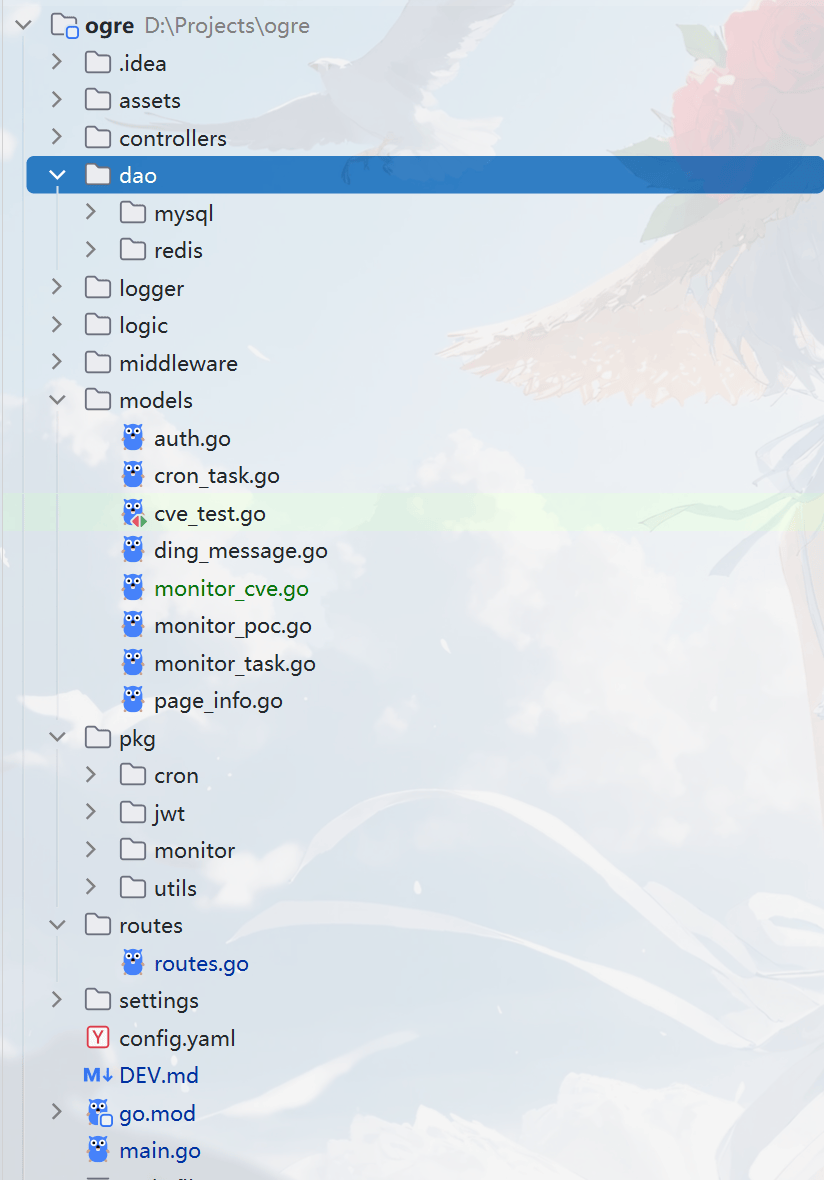Image resolution: width=824 pixels, height=1180 pixels.
Task: Collapse the dao folder chevron
Action: 57,175
